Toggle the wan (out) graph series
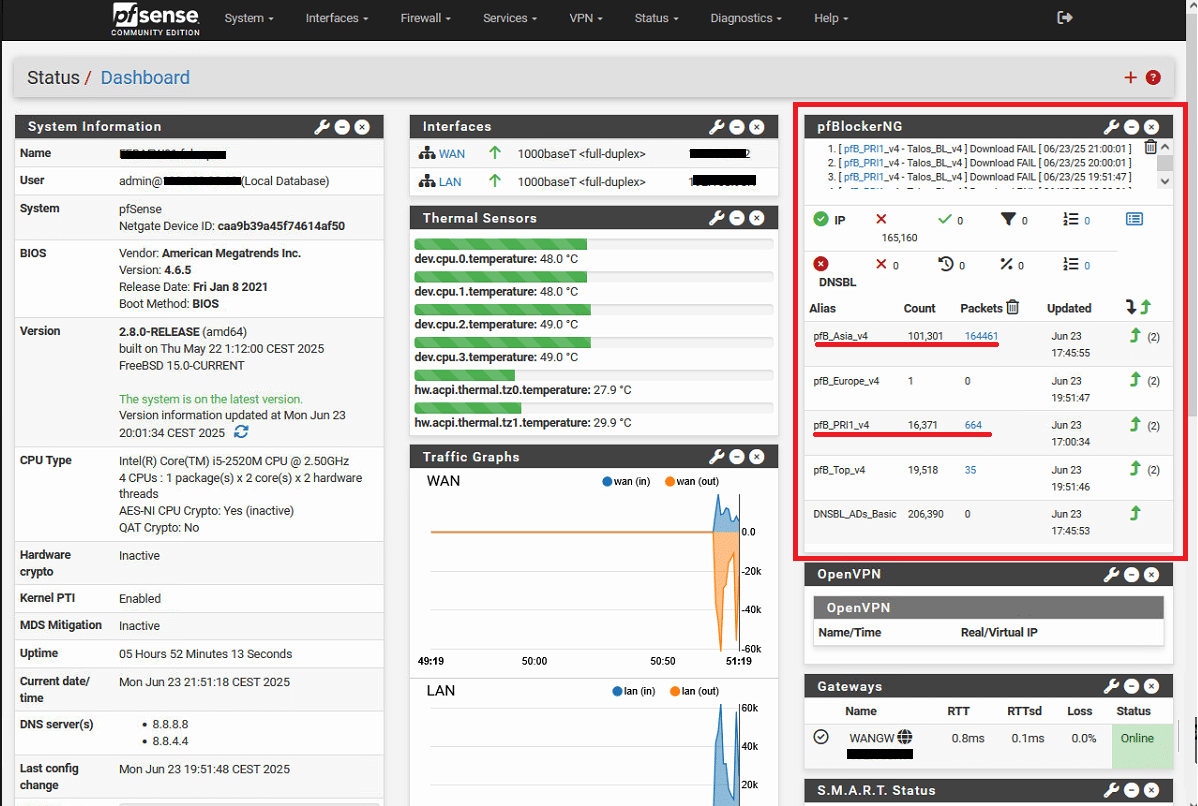1198x806 pixels. click(691, 481)
